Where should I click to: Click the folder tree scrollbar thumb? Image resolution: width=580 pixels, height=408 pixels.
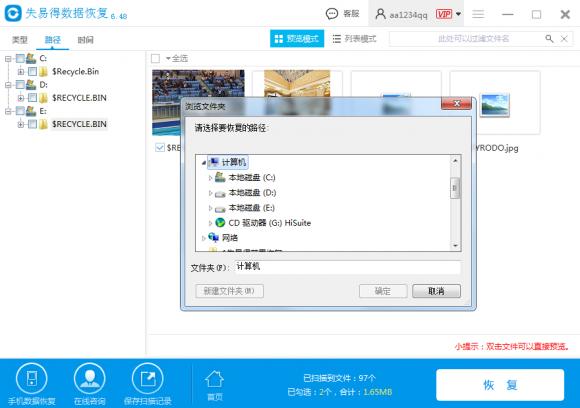pyautogui.click(x=455, y=188)
